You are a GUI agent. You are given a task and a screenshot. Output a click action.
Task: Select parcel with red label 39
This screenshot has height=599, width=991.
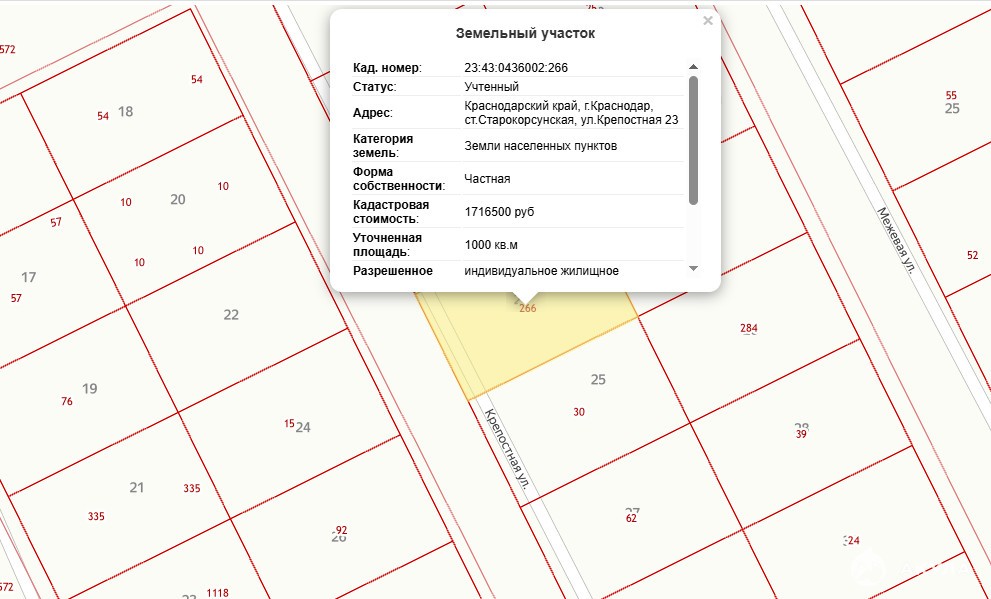point(801,434)
